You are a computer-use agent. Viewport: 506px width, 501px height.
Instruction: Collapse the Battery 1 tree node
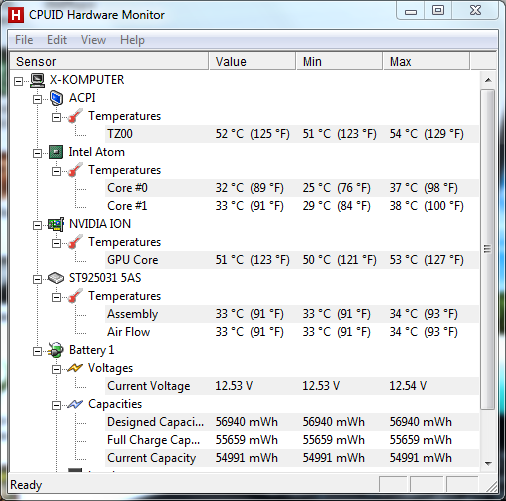click(x=37, y=351)
